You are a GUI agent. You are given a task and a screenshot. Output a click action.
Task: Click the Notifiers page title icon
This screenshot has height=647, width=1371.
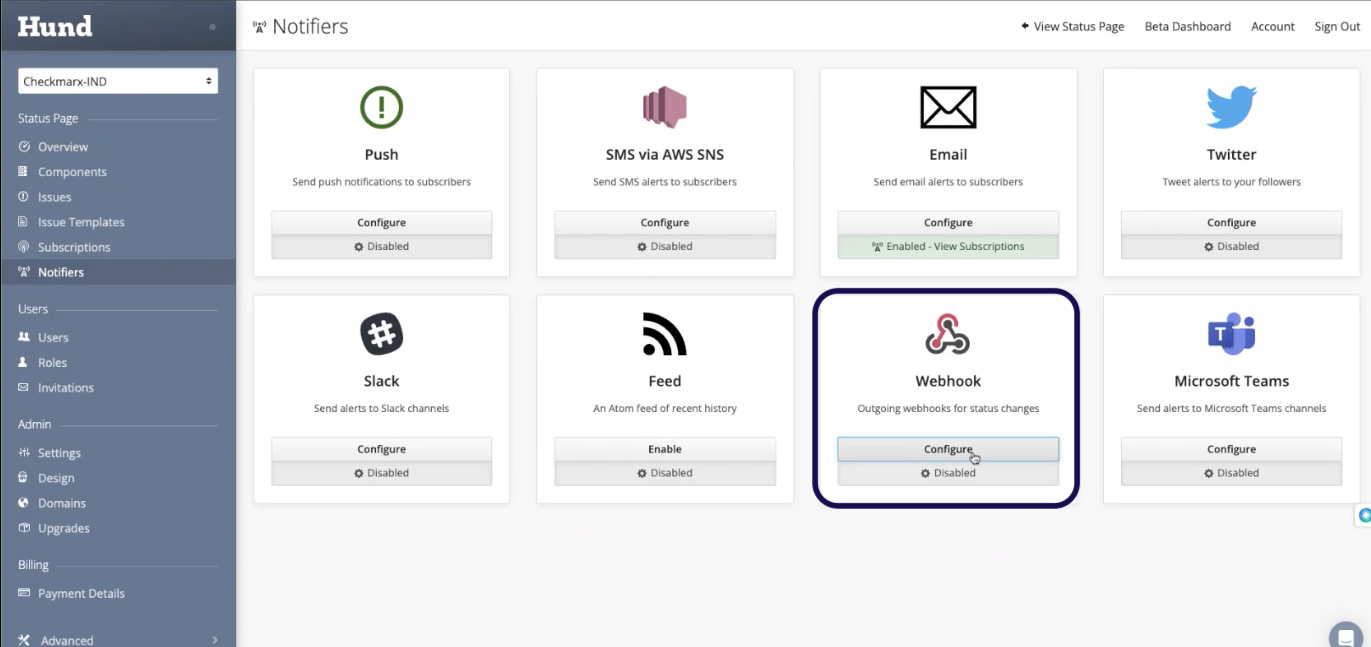pos(260,27)
